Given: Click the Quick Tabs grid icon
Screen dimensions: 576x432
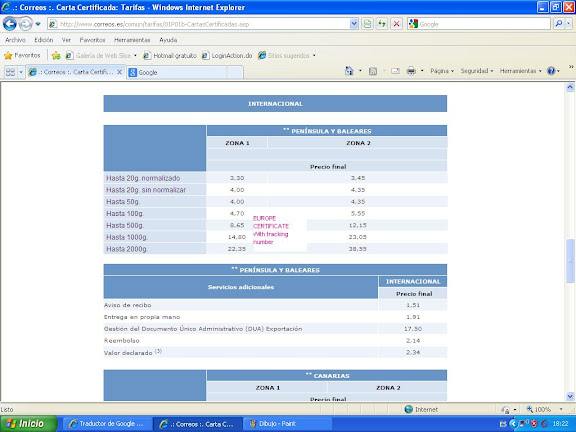Looking at the screenshot, I should (10, 72).
